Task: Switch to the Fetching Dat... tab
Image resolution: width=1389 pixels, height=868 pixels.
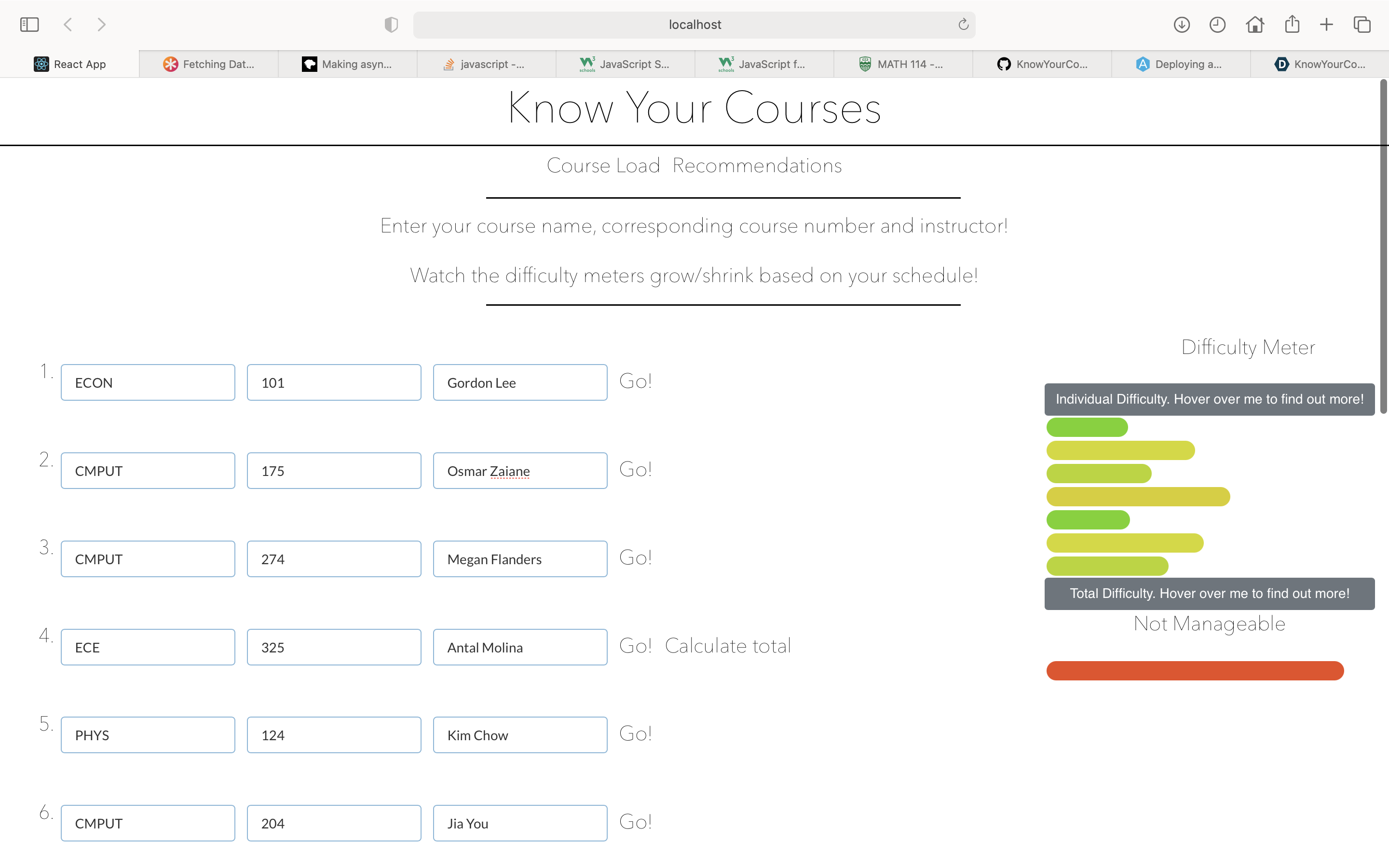Action: 209,64
